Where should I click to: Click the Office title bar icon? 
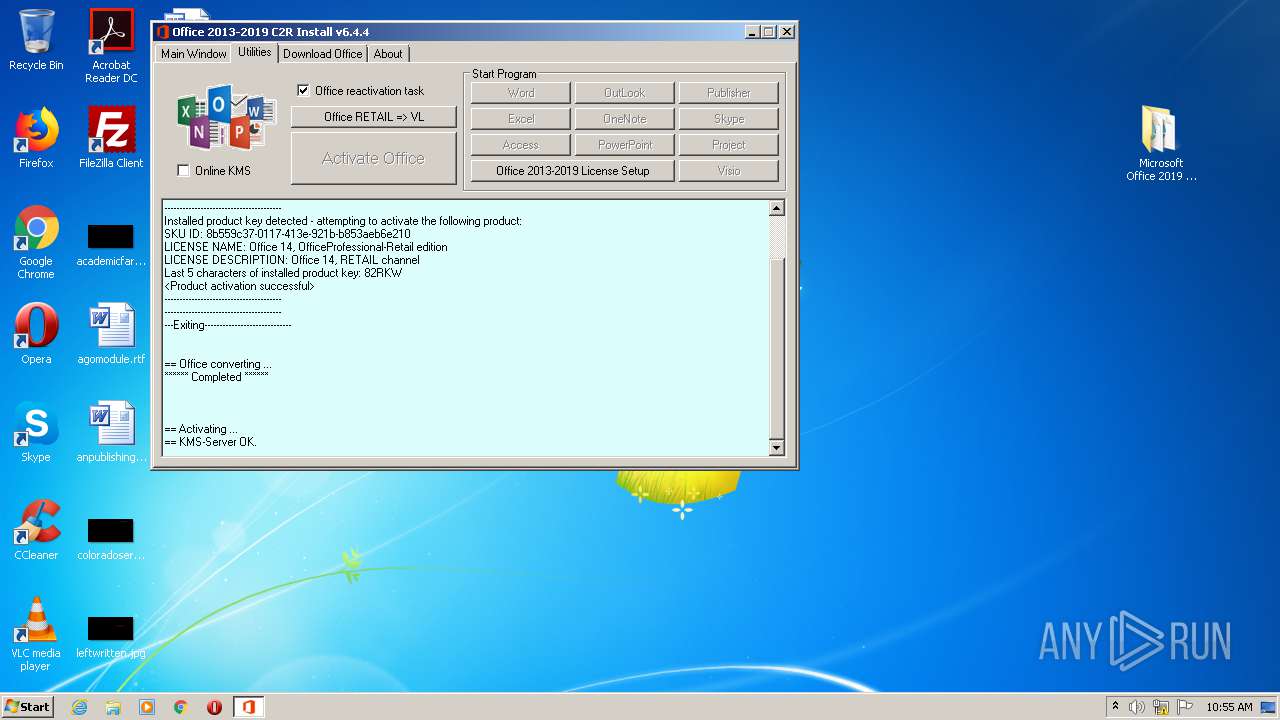[x=163, y=32]
